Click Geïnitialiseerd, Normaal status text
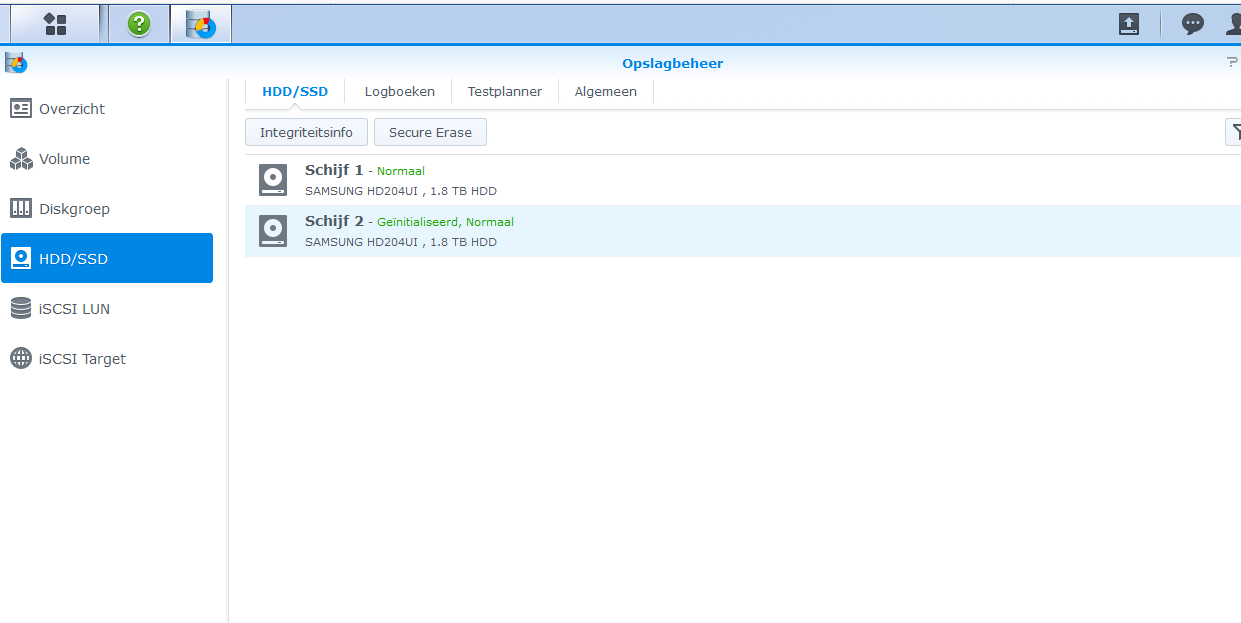 (445, 222)
